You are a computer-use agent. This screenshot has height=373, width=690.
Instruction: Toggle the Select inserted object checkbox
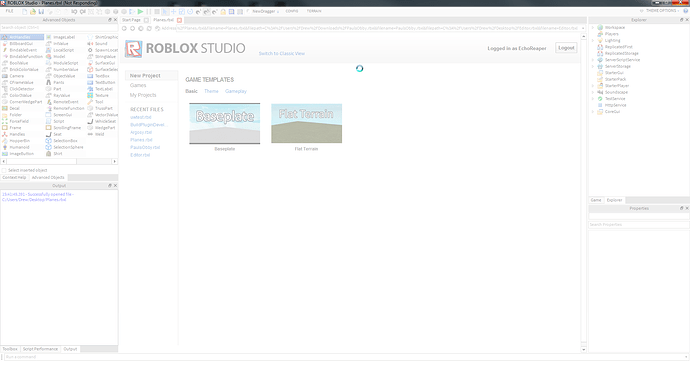4,170
